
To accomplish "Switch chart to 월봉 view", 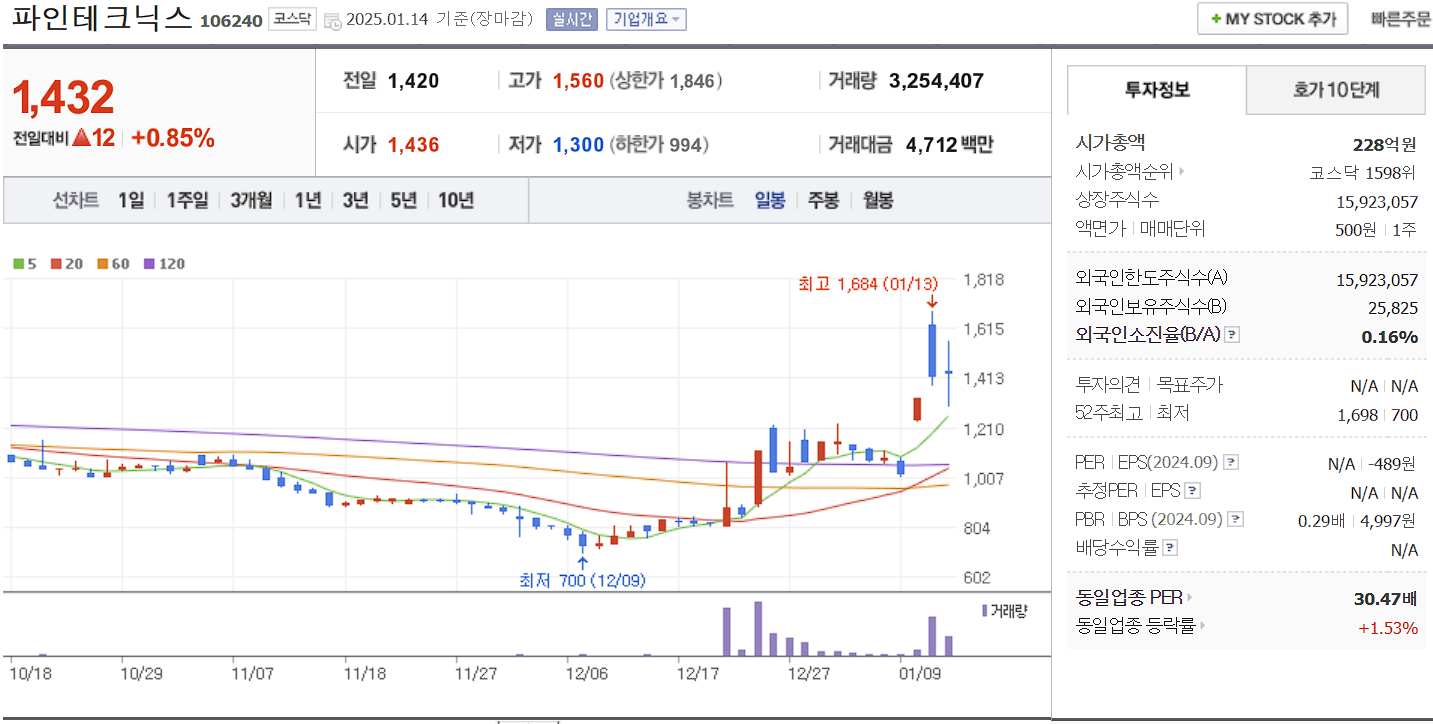I will pyautogui.click(x=877, y=200).
